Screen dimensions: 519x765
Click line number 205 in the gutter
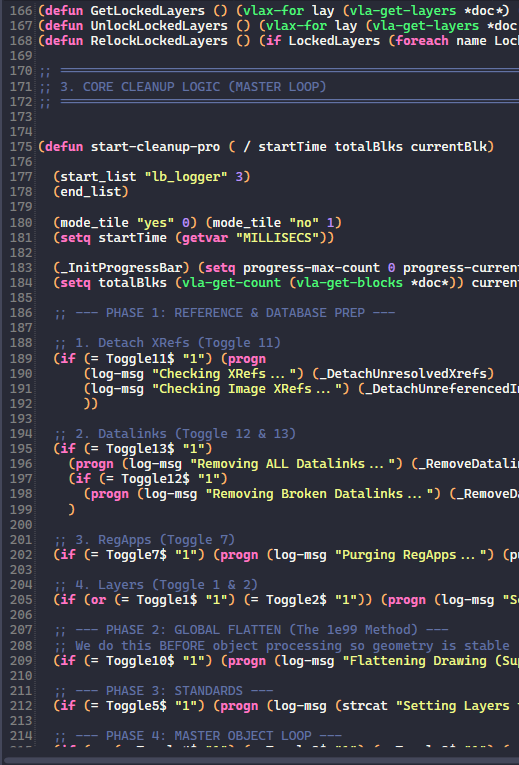pyautogui.click(x=21, y=600)
